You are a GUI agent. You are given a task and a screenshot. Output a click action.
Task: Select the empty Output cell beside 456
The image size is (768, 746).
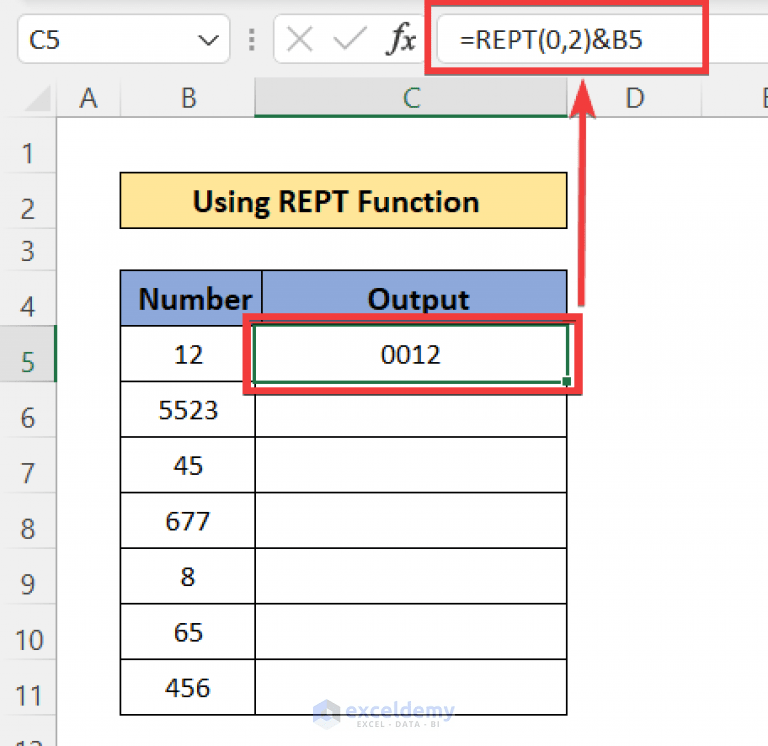click(410, 687)
